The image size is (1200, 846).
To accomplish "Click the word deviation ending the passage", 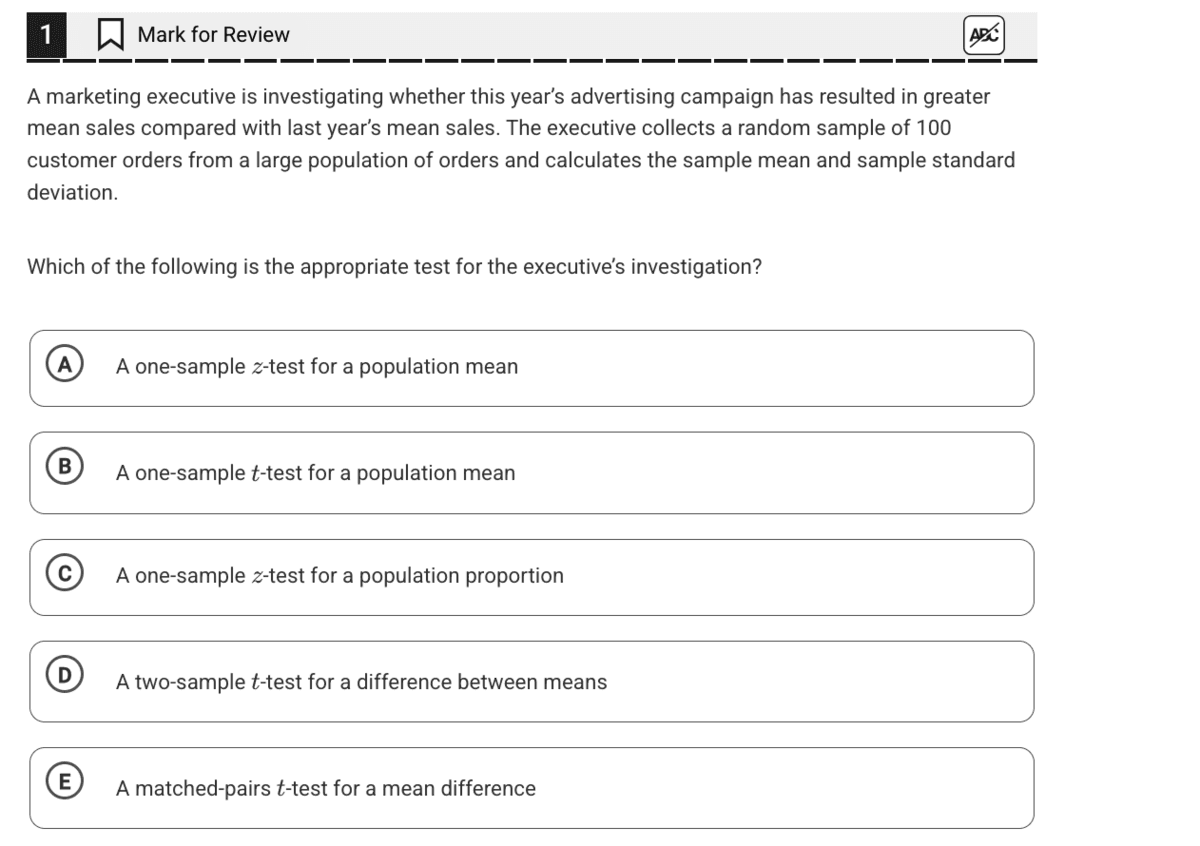I will pos(72,192).
